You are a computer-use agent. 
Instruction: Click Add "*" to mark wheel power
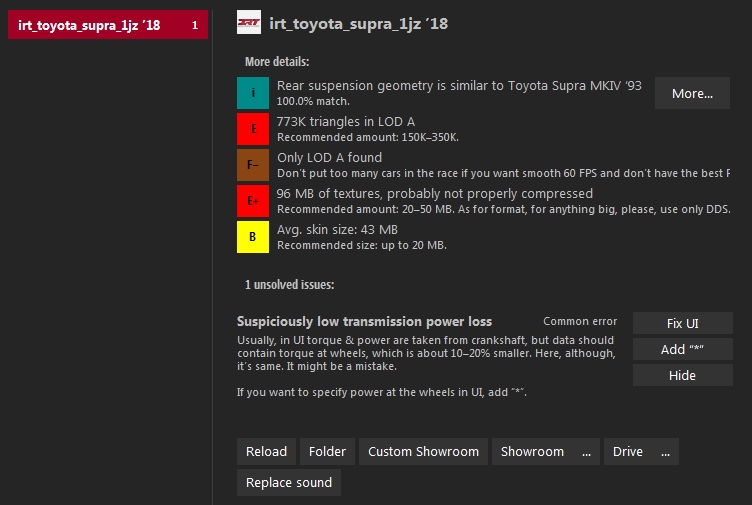click(x=683, y=349)
